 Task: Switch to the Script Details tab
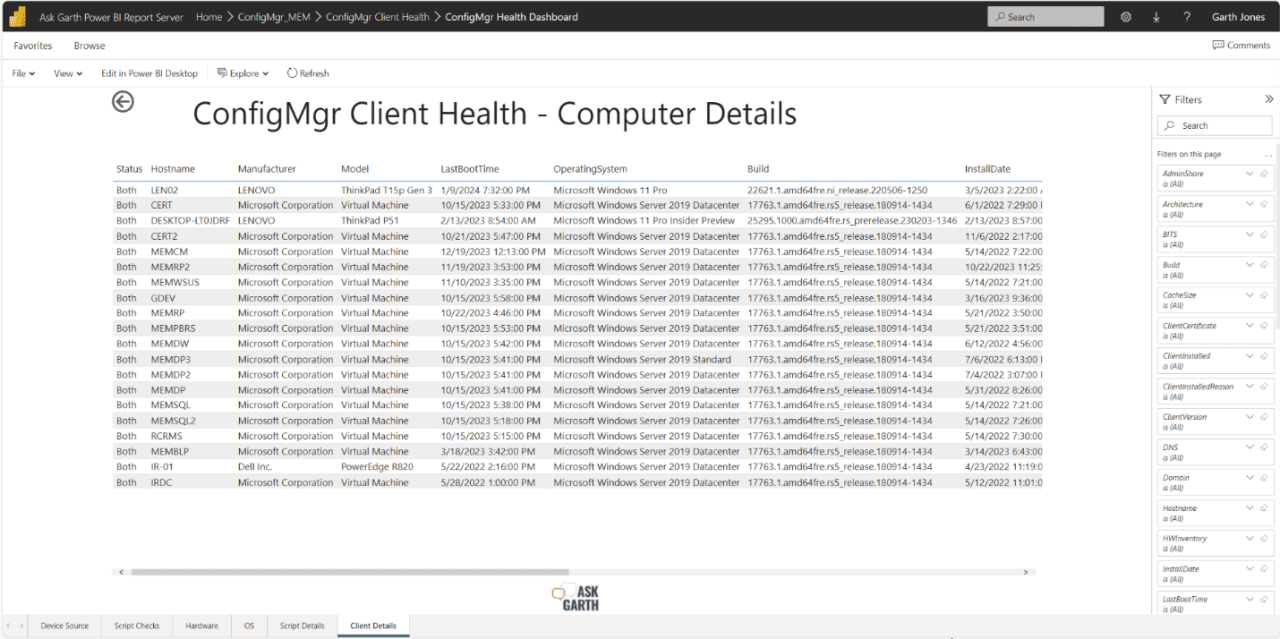pos(302,626)
